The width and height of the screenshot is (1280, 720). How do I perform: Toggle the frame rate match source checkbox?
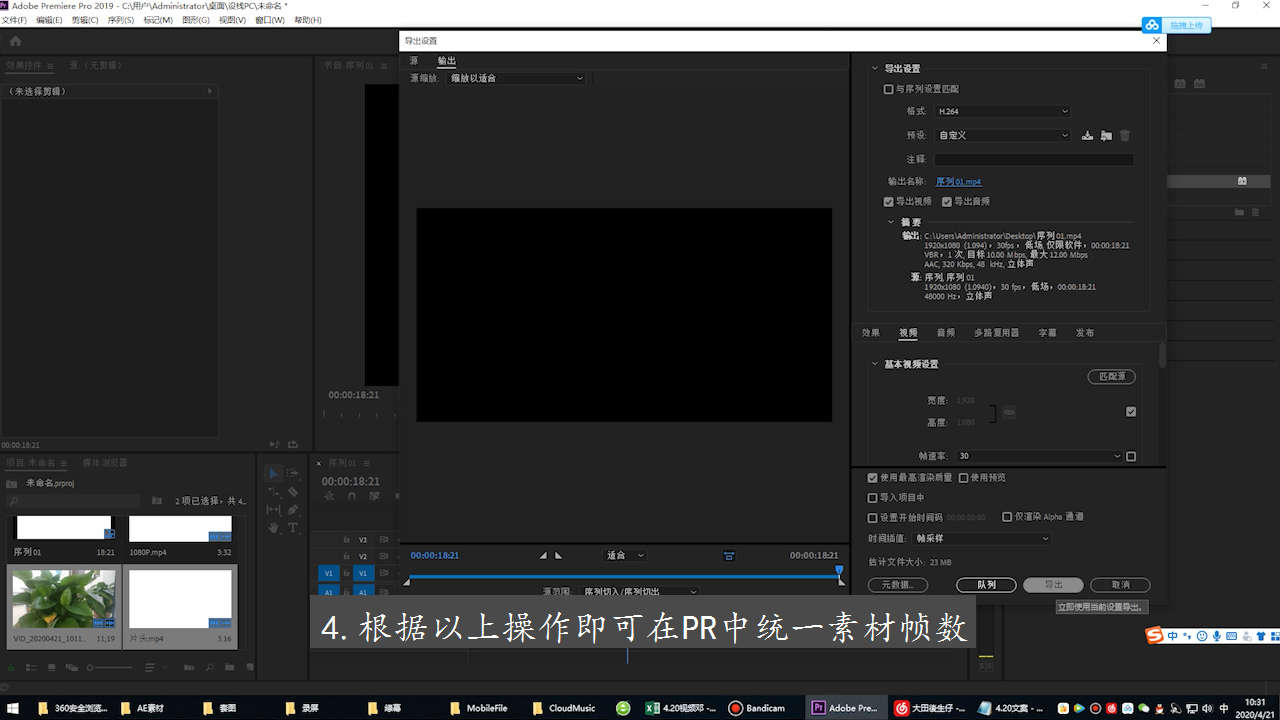(1131, 456)
